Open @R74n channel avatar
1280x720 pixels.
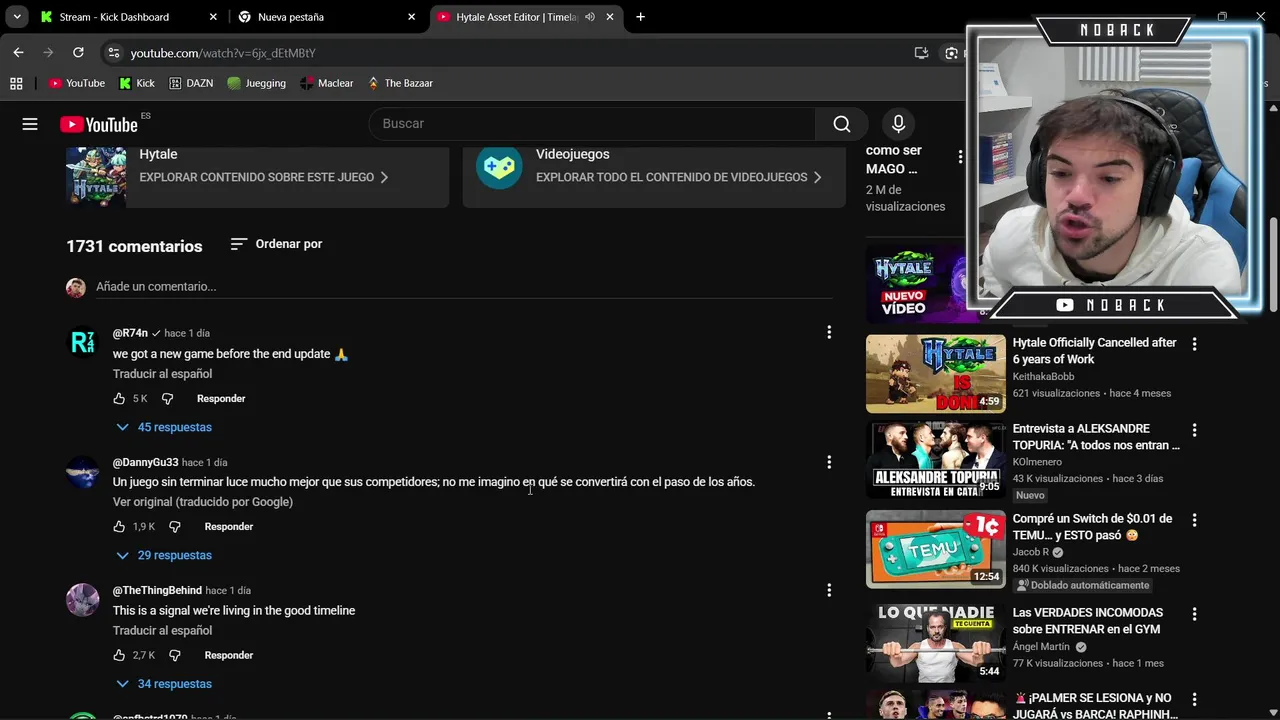click(83, 342)
